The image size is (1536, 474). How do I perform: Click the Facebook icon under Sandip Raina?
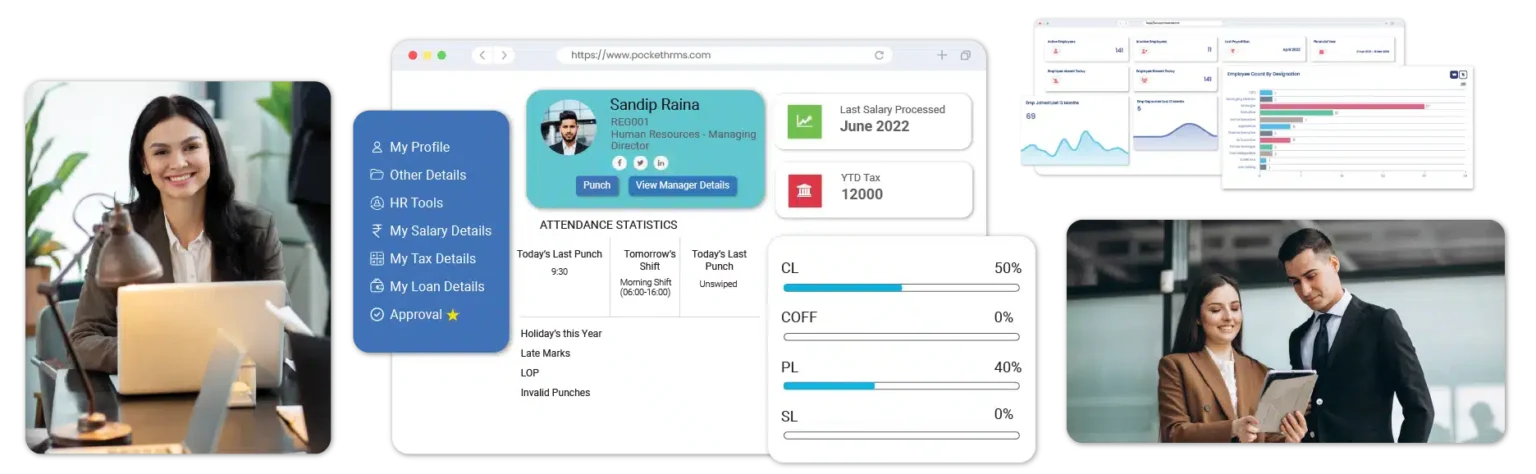(x=619, y=163)
